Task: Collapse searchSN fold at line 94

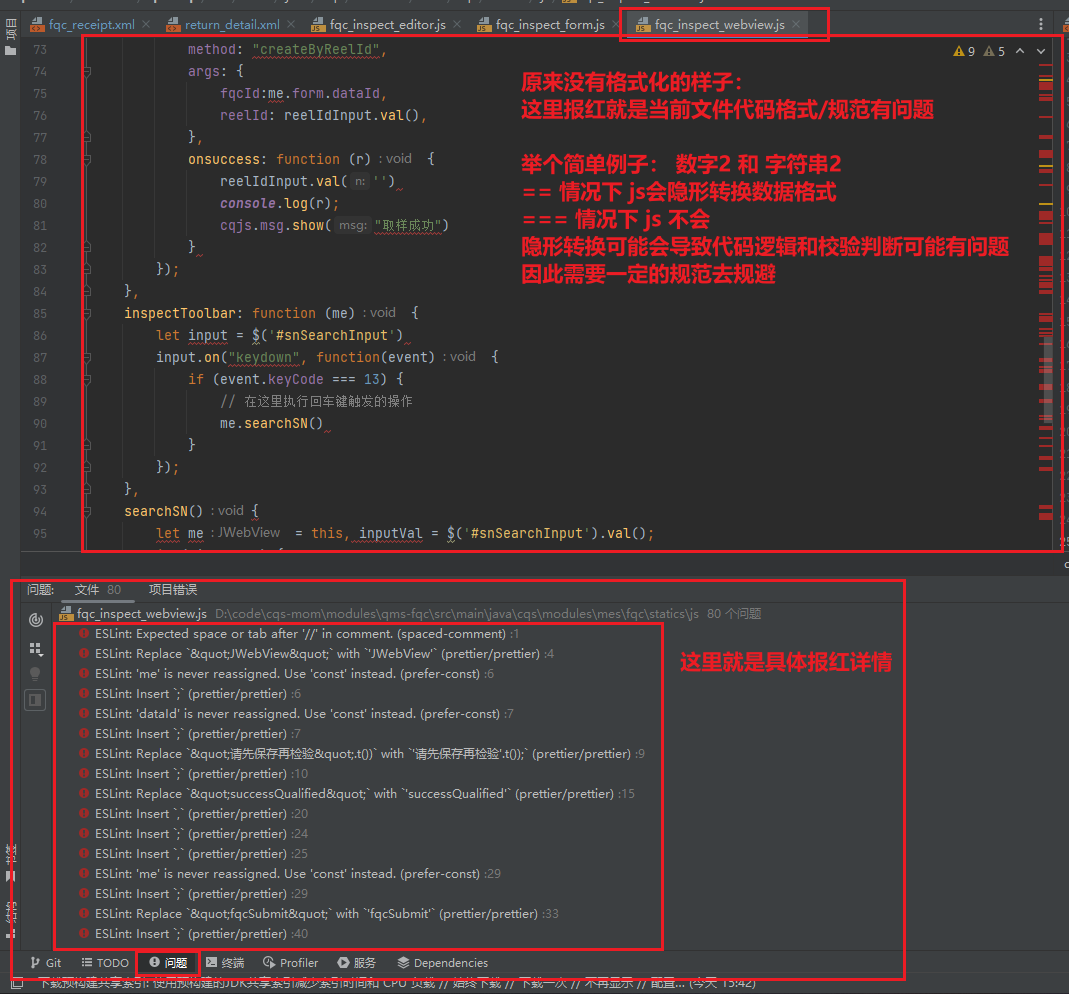Action: (87, 511)
